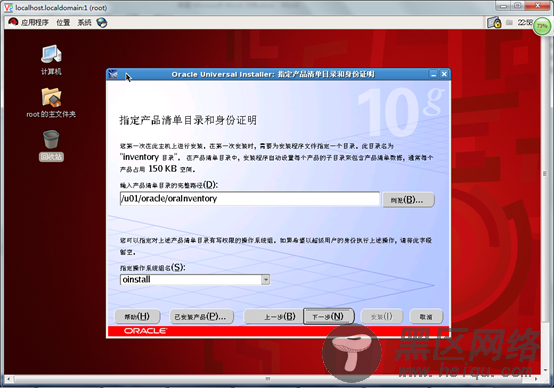
Task: Launch the web browser globe icon
Action: [x=102, y=23]
